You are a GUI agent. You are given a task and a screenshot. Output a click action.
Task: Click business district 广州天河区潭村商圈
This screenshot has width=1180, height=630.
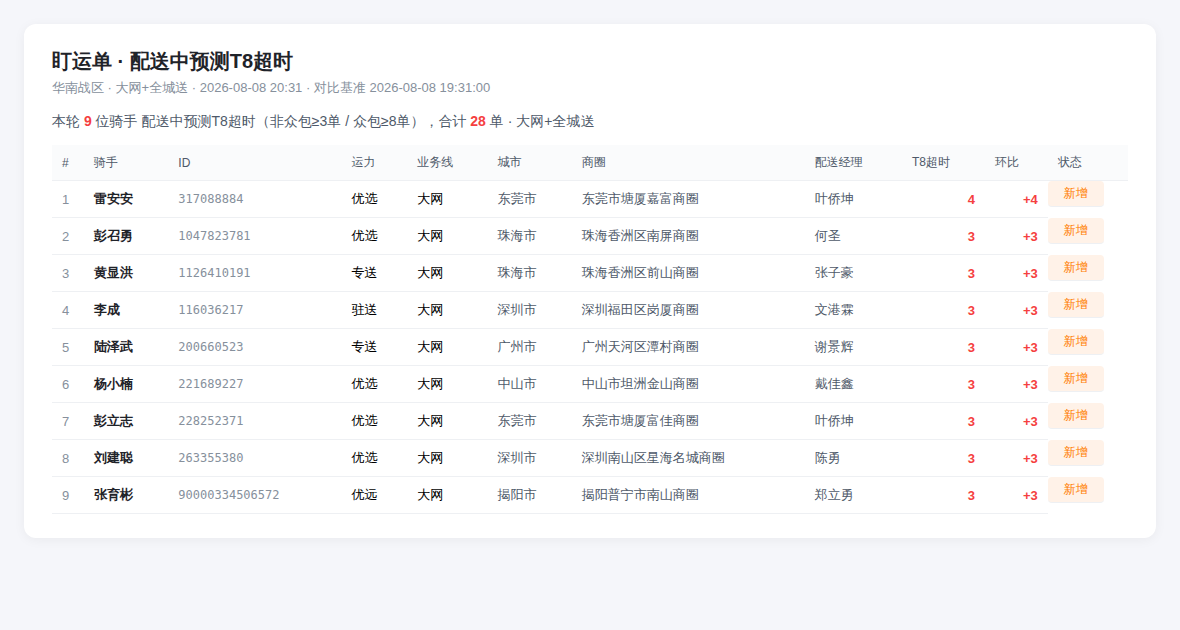(640, 346)
